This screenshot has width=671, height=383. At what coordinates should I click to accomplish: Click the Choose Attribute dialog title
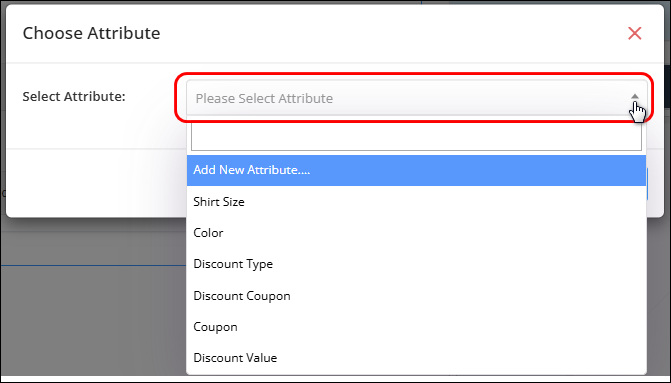coord(91,33)
